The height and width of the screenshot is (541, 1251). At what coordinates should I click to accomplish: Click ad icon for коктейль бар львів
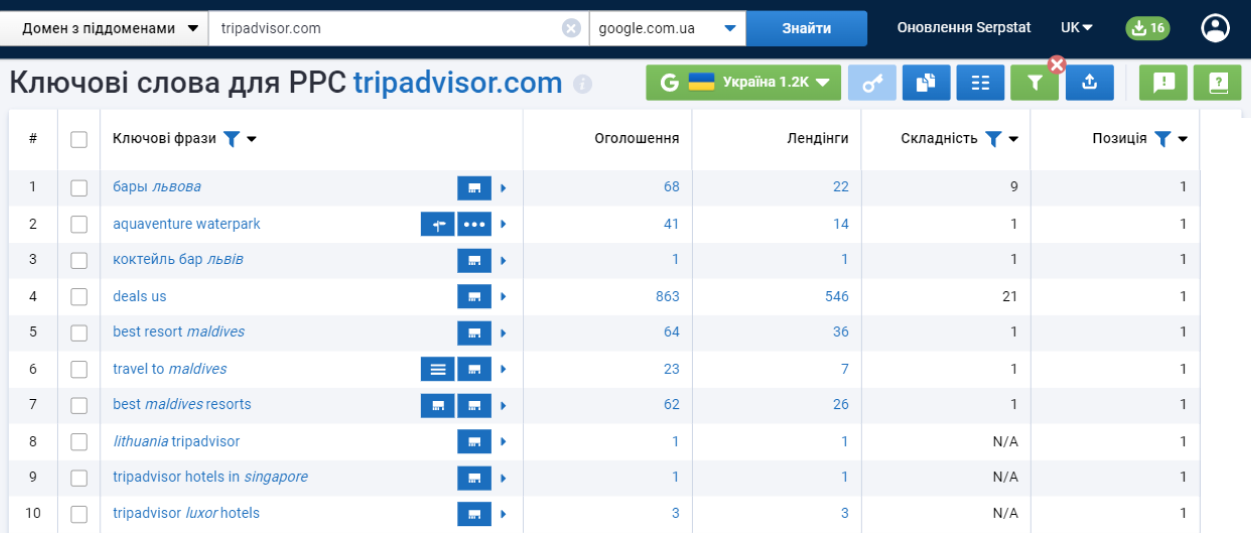pos(474,260)
